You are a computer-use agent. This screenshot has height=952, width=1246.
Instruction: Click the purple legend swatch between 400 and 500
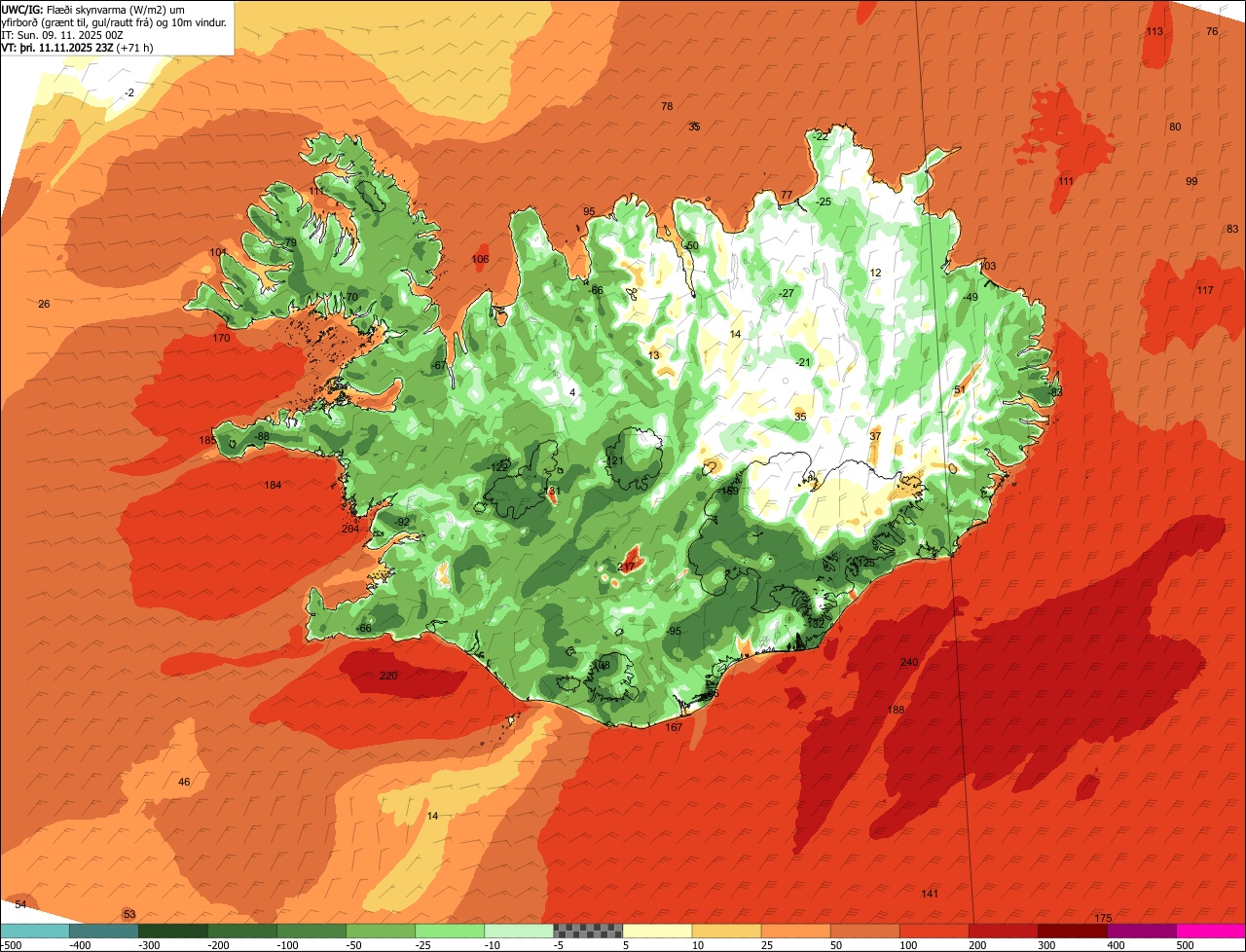pos(1141,931)
